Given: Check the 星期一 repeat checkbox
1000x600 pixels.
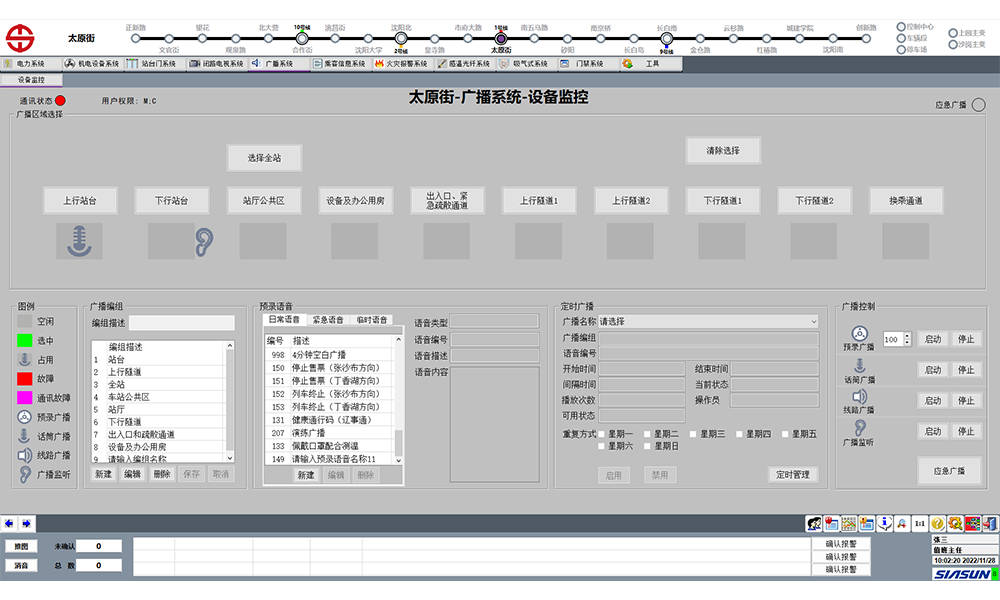Looking at the screenshot, I should tap(602, 434).
